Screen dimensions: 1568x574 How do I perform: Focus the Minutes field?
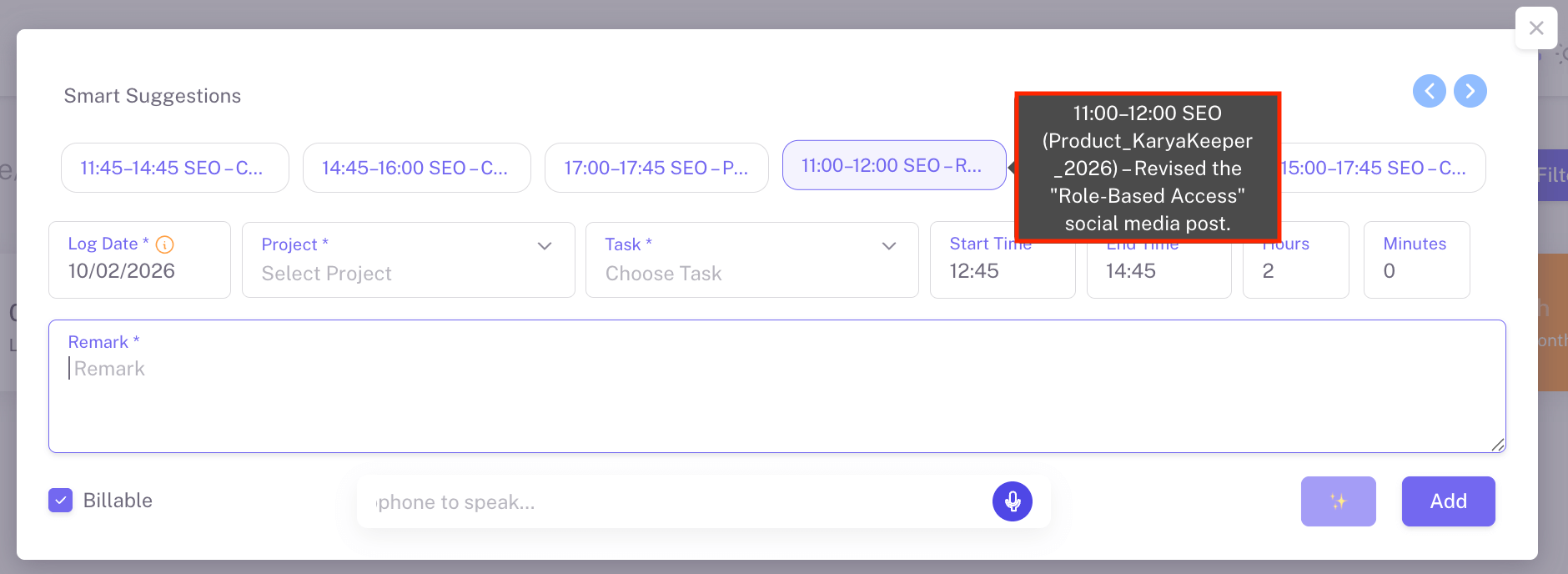pos(1415,271)
